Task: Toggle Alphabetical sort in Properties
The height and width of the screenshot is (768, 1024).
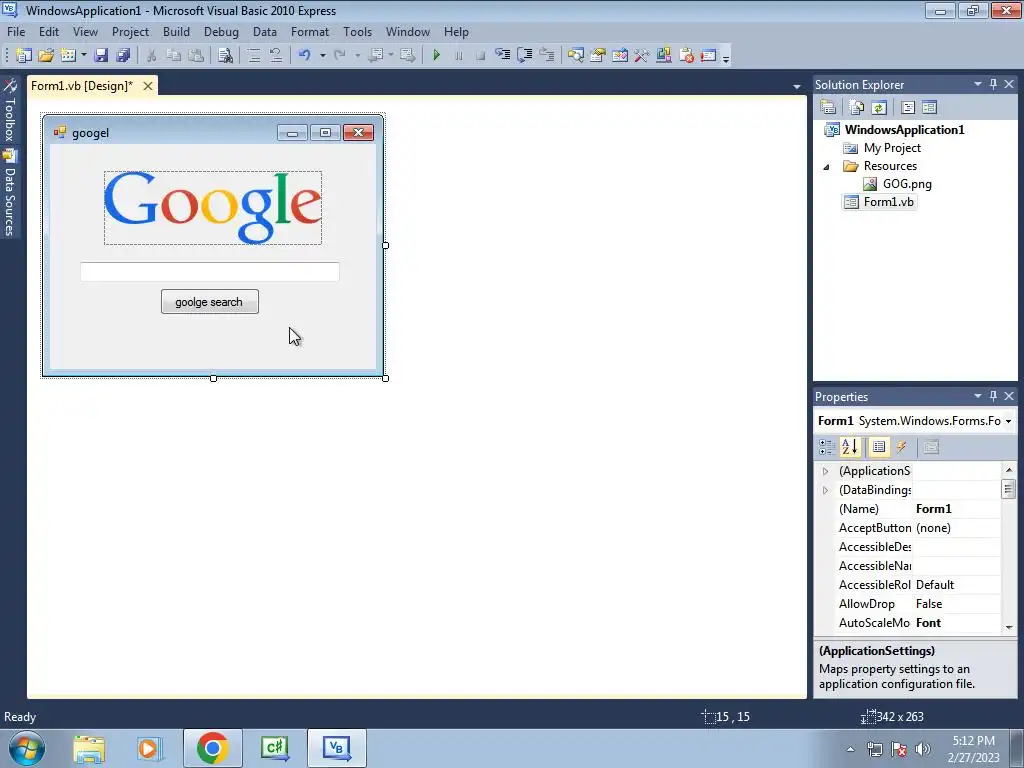Action: pyautogui.click(x=850, y=447)
